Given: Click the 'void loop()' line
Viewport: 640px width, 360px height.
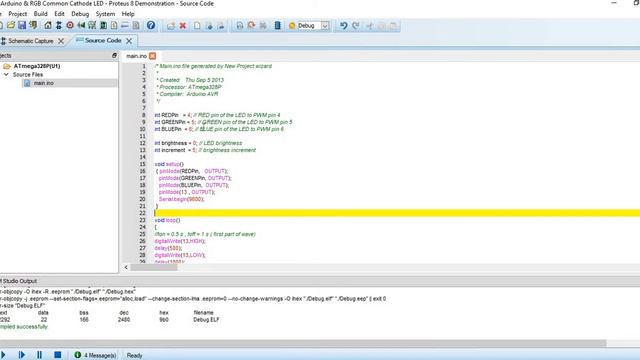Looking at the screenshot, I should tap(167, 220).
